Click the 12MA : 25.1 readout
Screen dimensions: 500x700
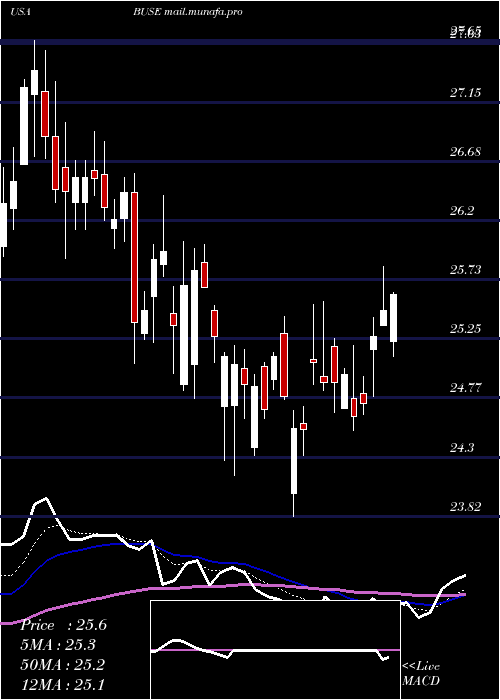tap(62, 684)
